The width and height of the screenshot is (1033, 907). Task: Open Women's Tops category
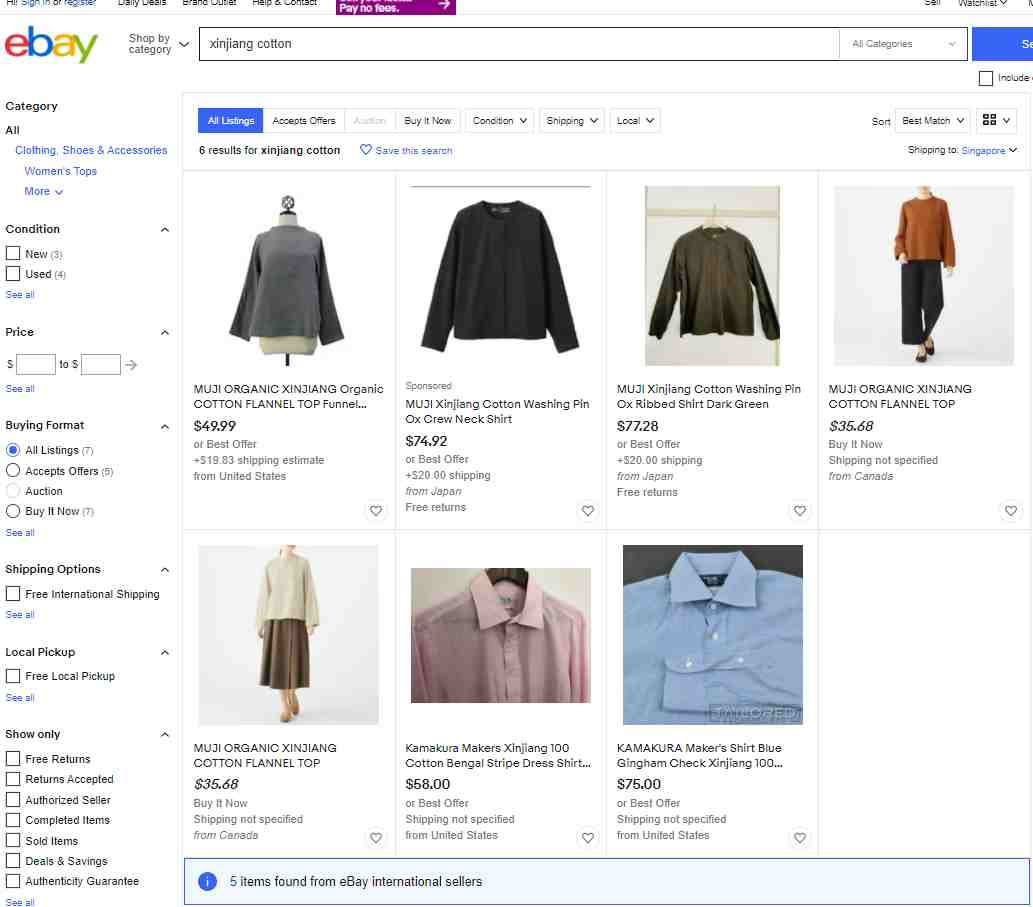(61, 171)
